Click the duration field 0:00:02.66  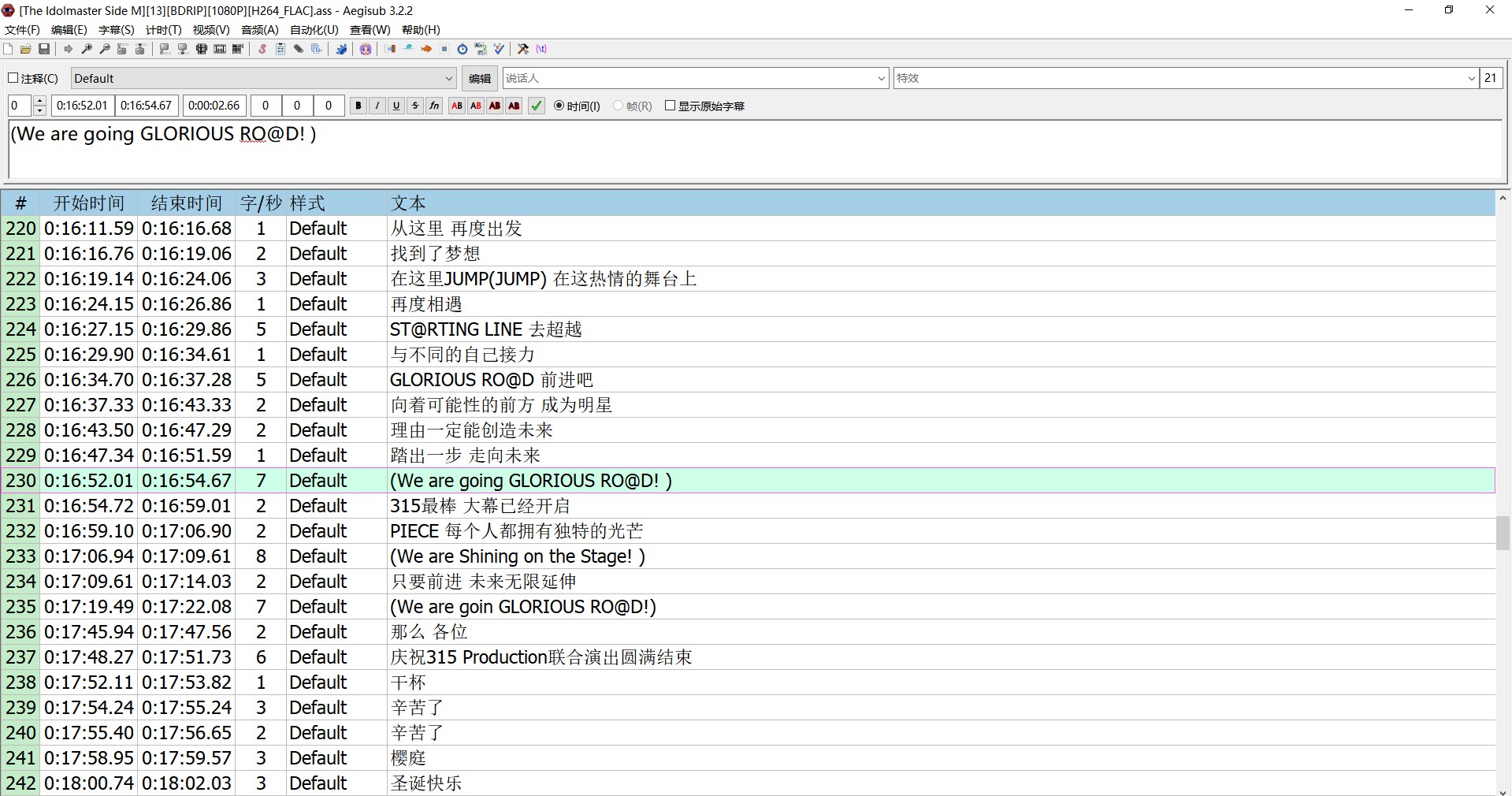coord(214,106)
